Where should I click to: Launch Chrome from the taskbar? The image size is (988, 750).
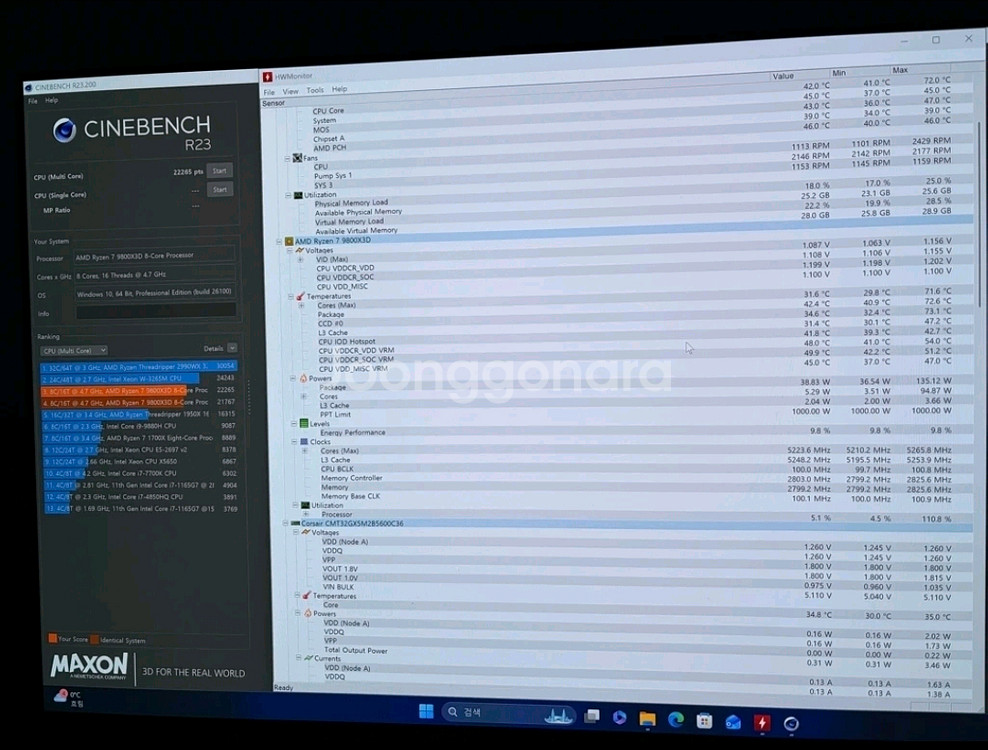point(674,717)
